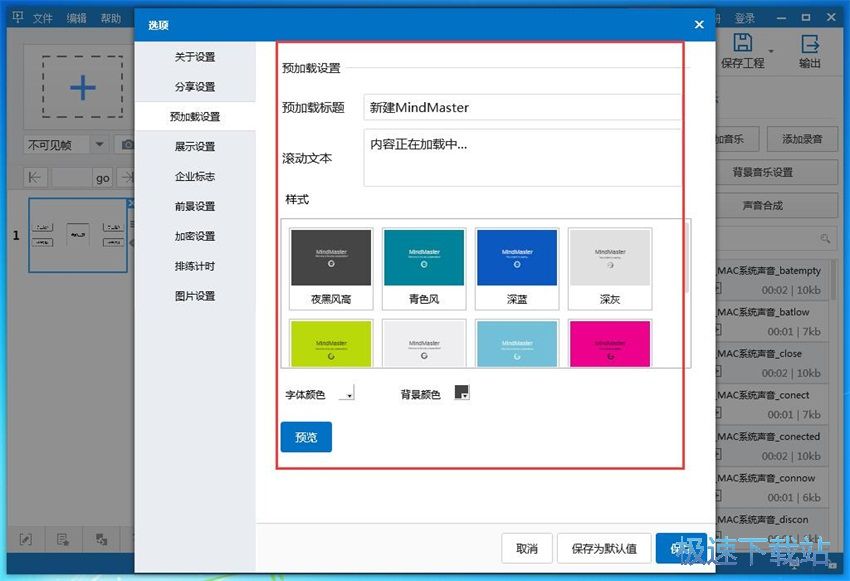Click the 添加录音 button

[x=802, y=139]
